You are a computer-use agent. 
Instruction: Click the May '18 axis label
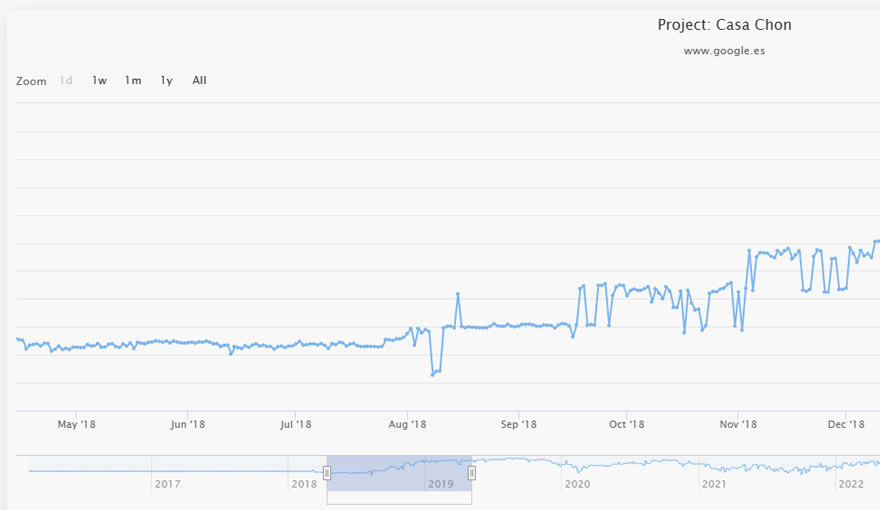pyautogui.click(x=77, y=425)
